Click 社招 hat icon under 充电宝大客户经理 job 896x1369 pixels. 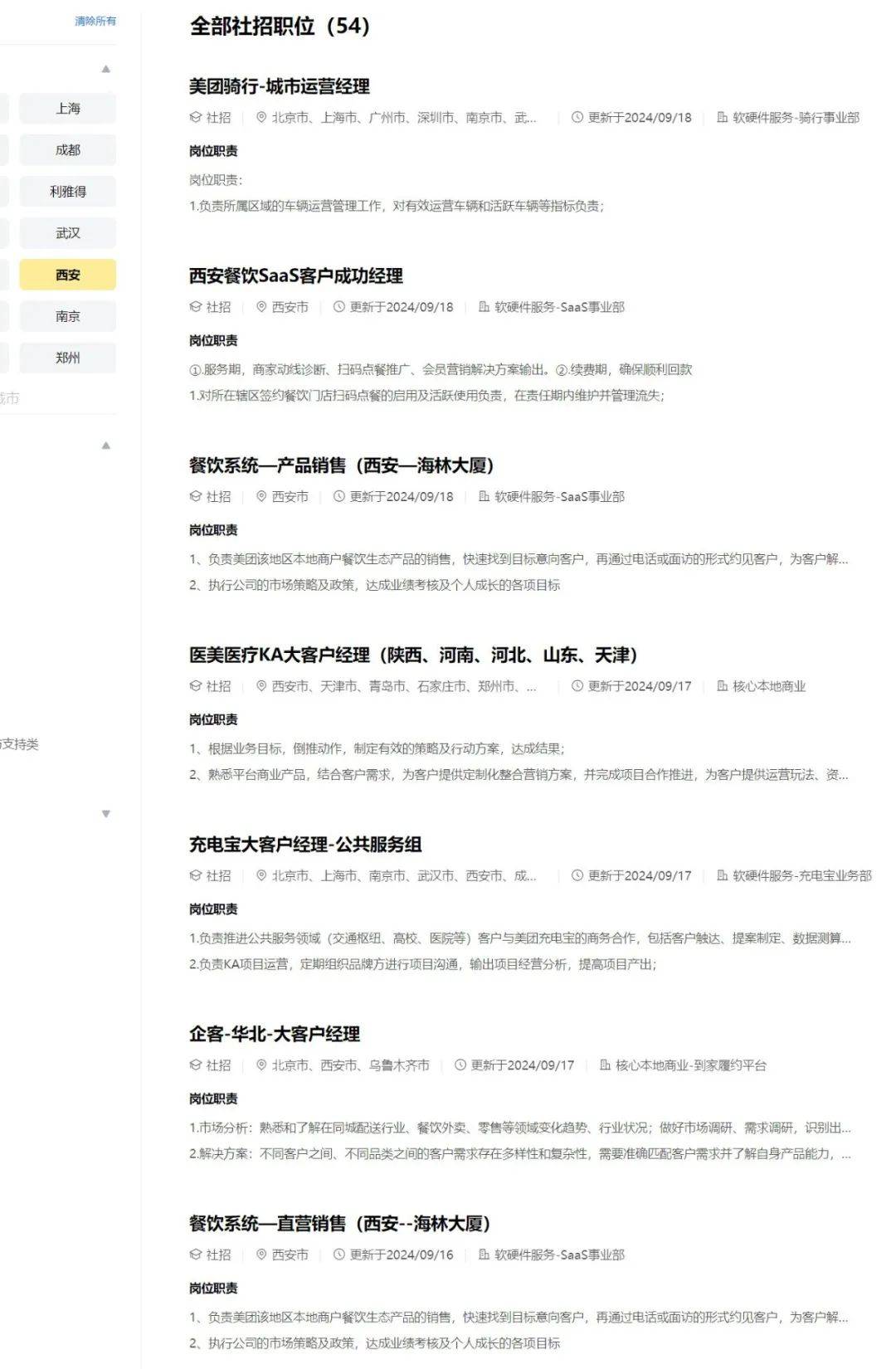pos(196,876)
